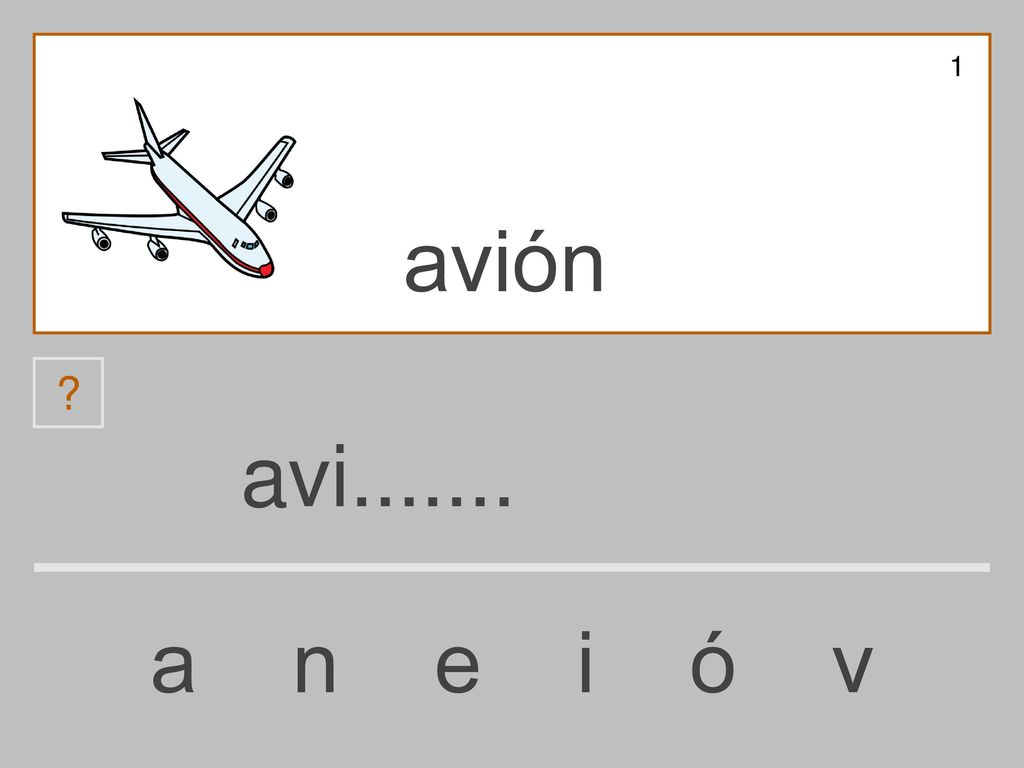Click the orange border of the word card
Viewport: 1024px width, 768px height.
512,34
